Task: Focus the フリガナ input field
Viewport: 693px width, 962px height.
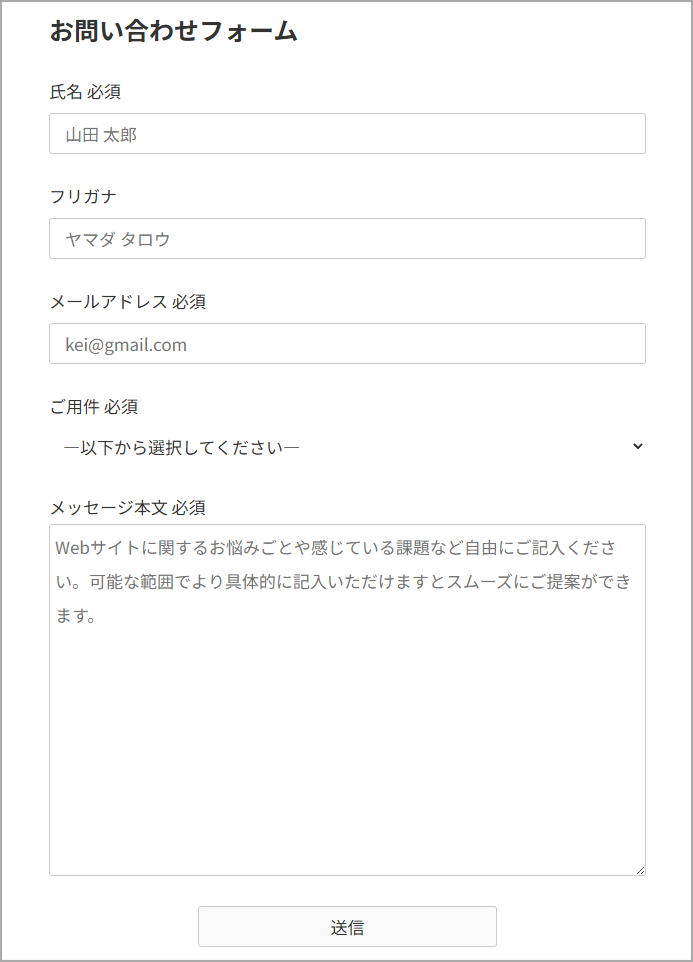Action: point(347,239)
